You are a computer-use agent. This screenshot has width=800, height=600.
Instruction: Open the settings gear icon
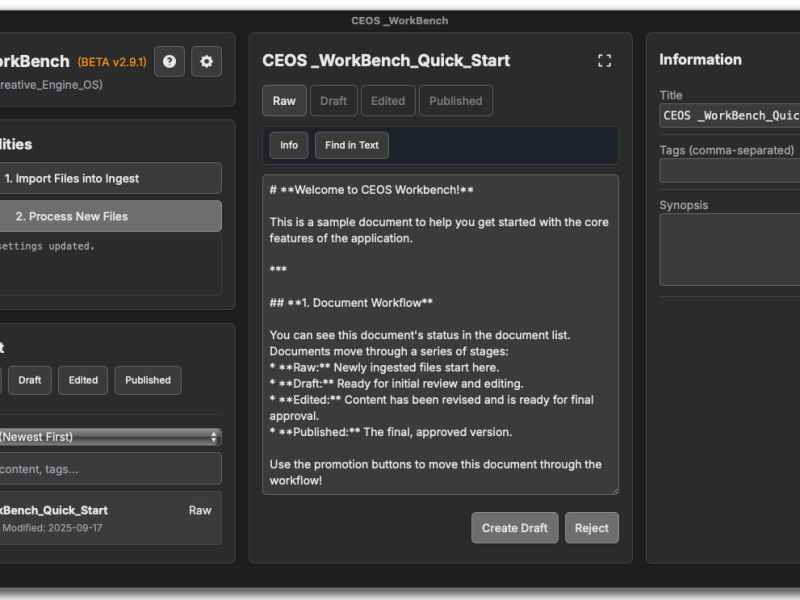[x=206, y=61]
